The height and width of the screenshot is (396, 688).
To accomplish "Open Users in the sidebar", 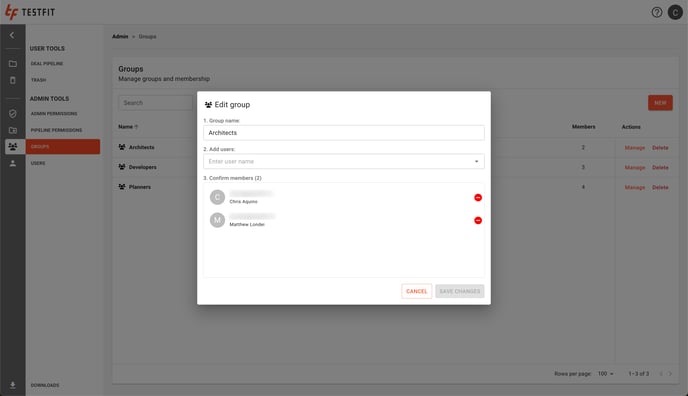I will tap(38, 163).
